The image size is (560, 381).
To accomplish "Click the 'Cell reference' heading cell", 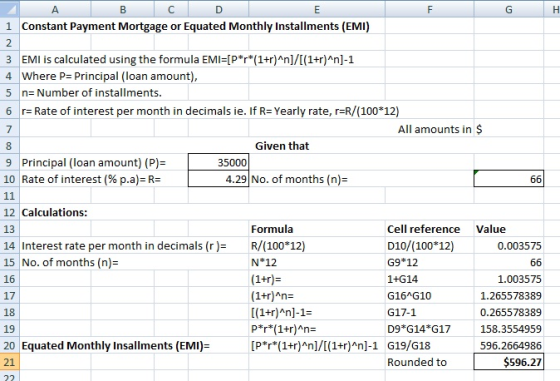I will coord(424,229).
